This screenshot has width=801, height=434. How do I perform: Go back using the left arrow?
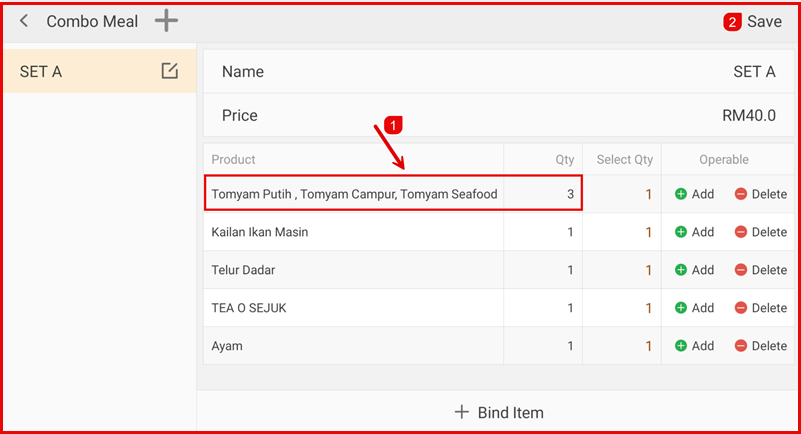pyautogui.click(x=24, y=21)
